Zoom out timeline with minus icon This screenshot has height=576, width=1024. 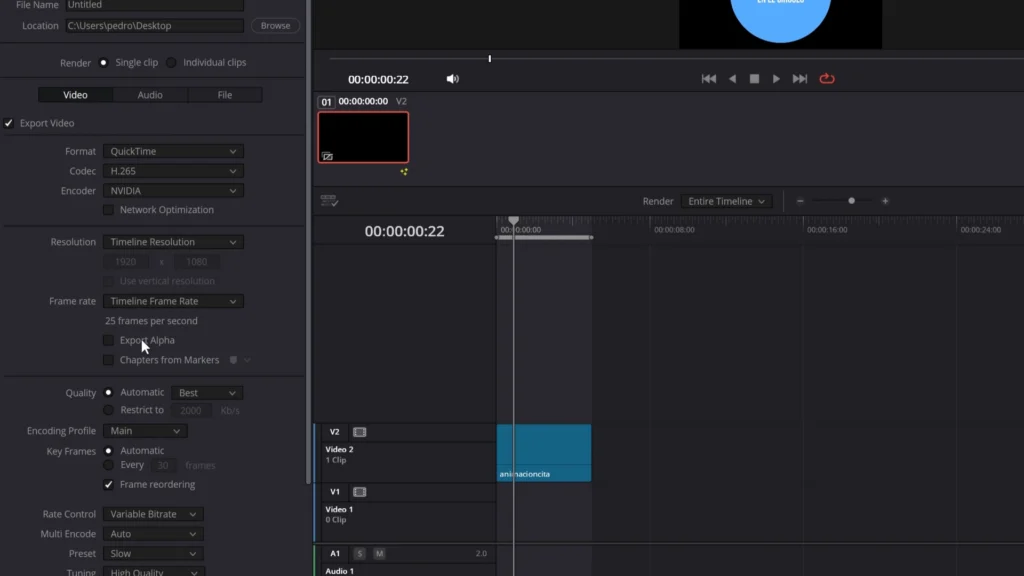point(800,201)
